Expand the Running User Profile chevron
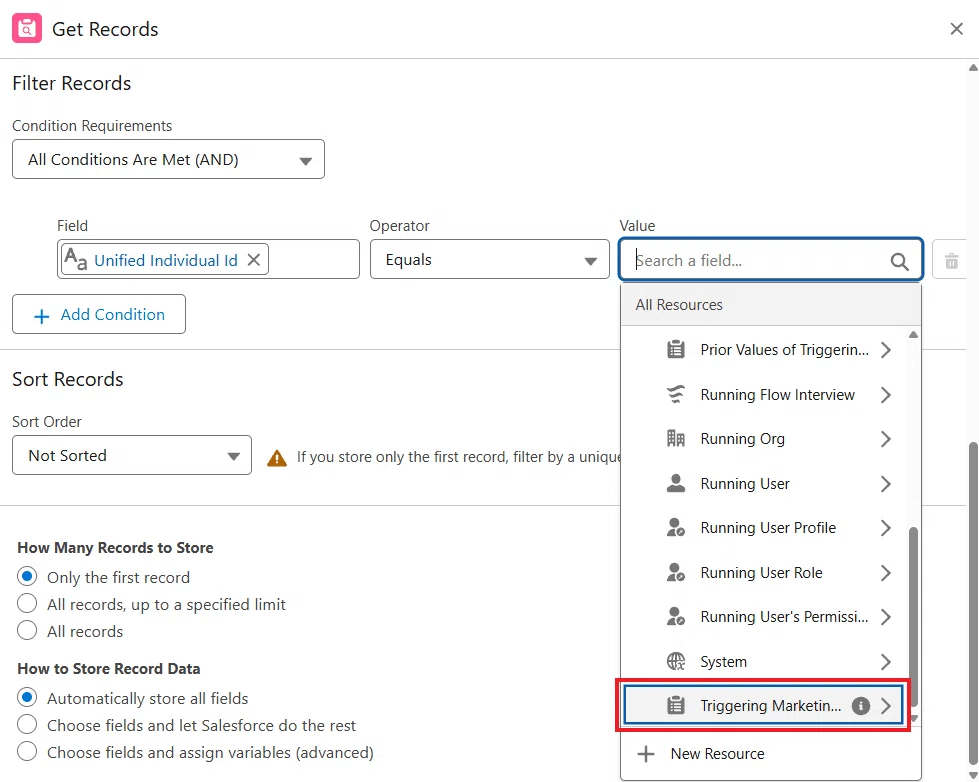 (885, 528)
